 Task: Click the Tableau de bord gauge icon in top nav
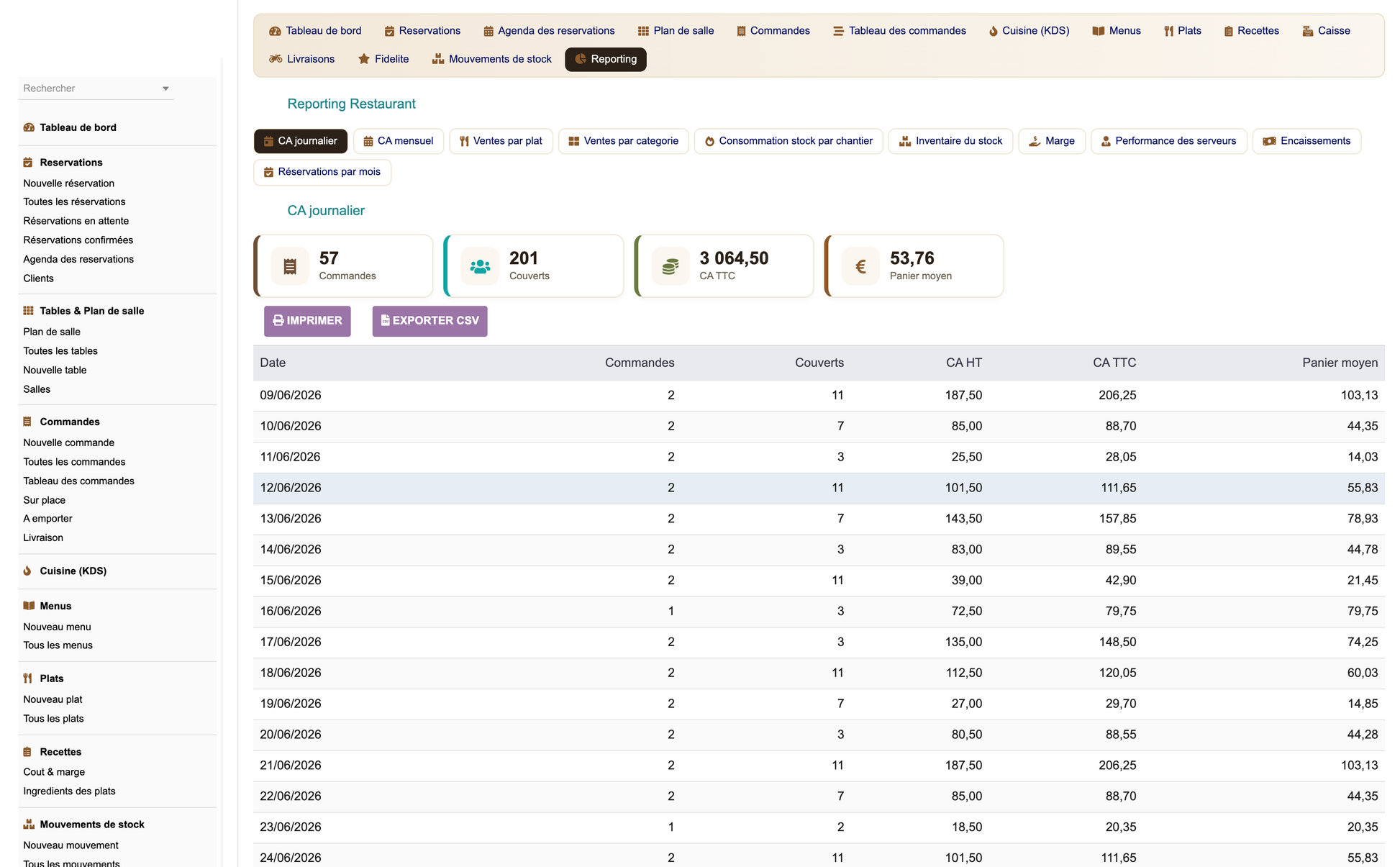[x=275, y=31]
